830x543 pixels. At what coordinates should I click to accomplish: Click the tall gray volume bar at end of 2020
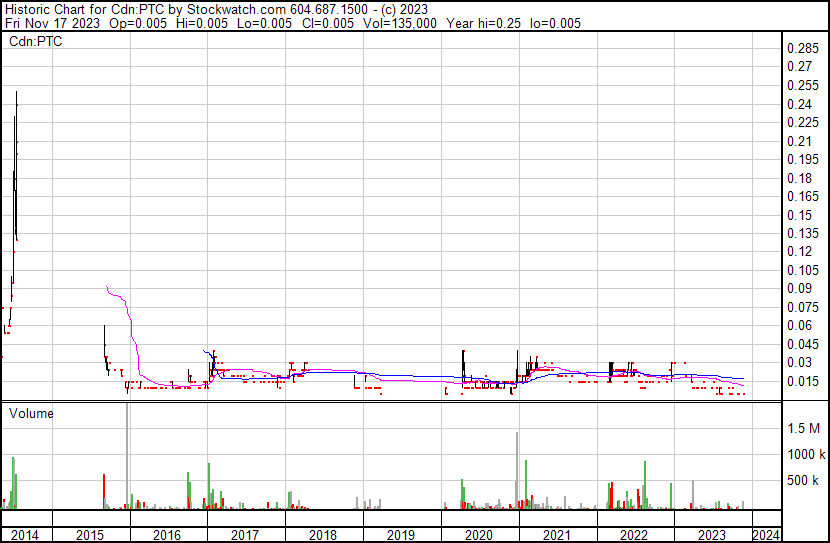click(517, 470)
